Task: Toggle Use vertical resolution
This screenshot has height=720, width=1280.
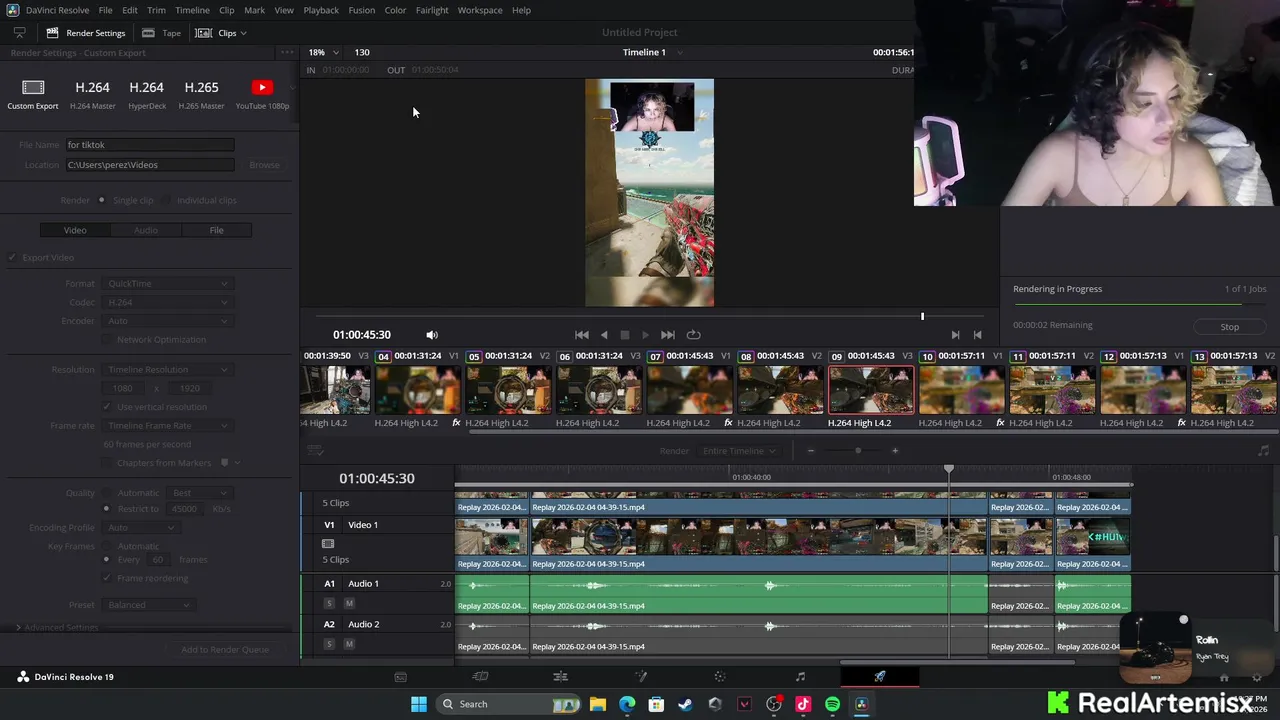Action: click(x=107, y=407)
